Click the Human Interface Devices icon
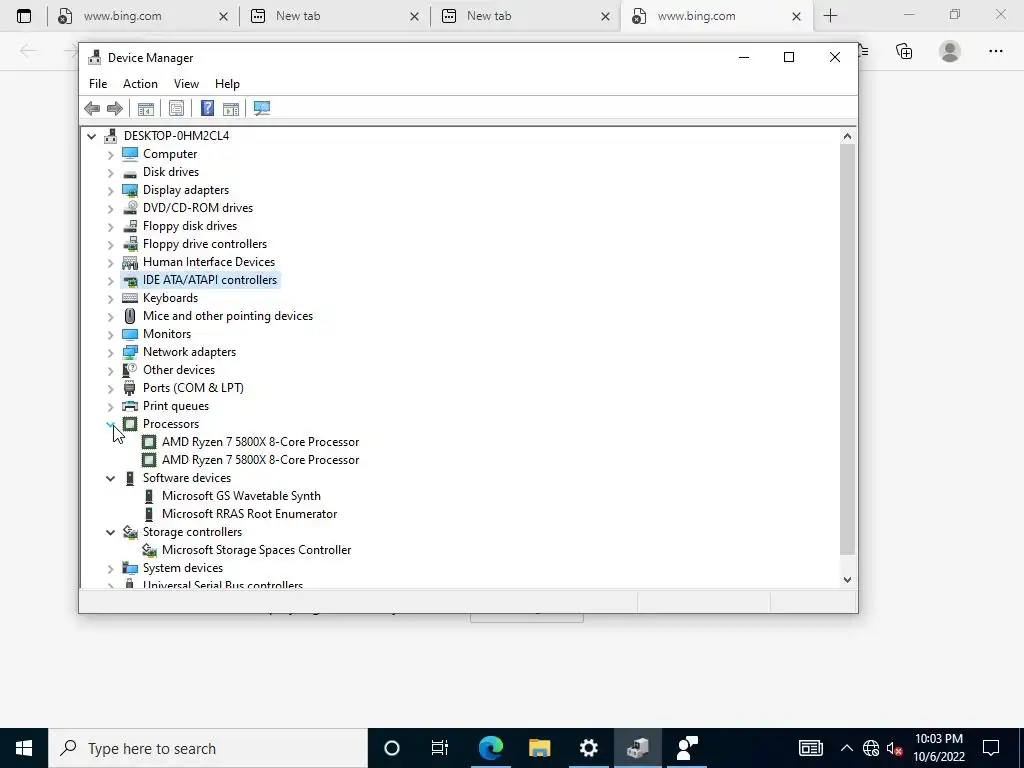The height and width of the screenshot is (768, 1024). [x=130, y=262]
